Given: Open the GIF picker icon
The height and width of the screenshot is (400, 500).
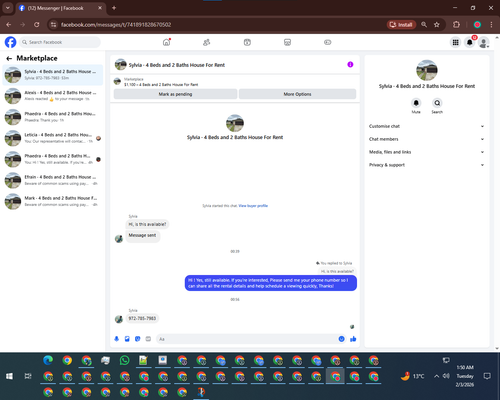Looking at the screenshot, I should coord(148,339).
